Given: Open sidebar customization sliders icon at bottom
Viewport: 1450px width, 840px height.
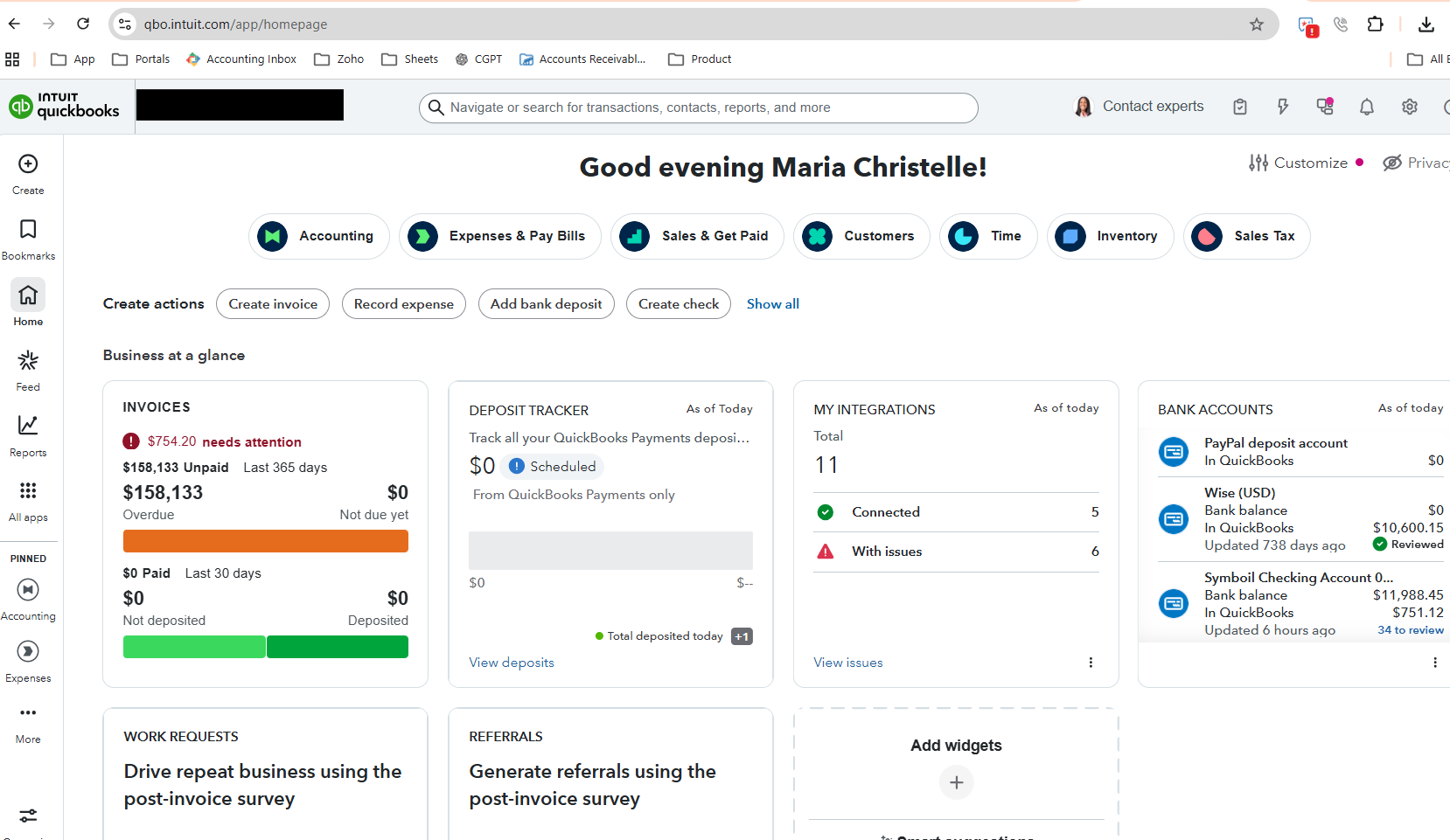Looking at the screenshot, I should (x=28, y=816).
